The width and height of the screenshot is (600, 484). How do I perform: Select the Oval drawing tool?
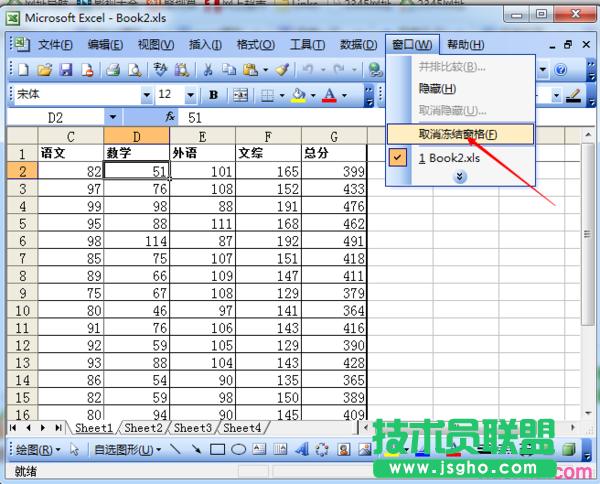point(239,450)
